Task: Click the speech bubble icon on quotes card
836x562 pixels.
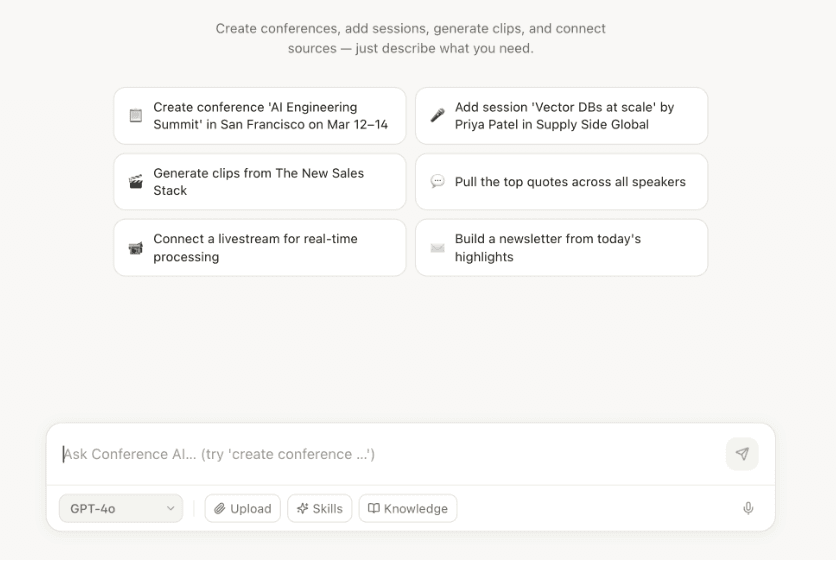Action: click(x=437, y=182)
